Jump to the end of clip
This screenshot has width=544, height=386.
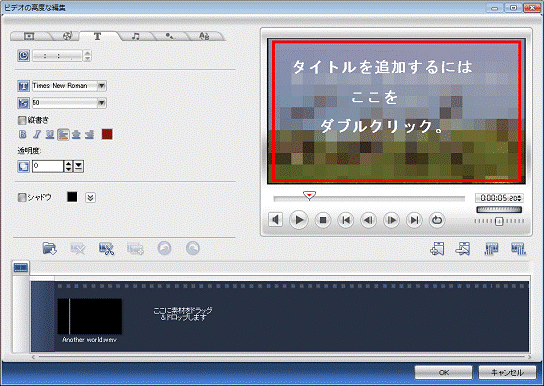[x=414, y=220]
